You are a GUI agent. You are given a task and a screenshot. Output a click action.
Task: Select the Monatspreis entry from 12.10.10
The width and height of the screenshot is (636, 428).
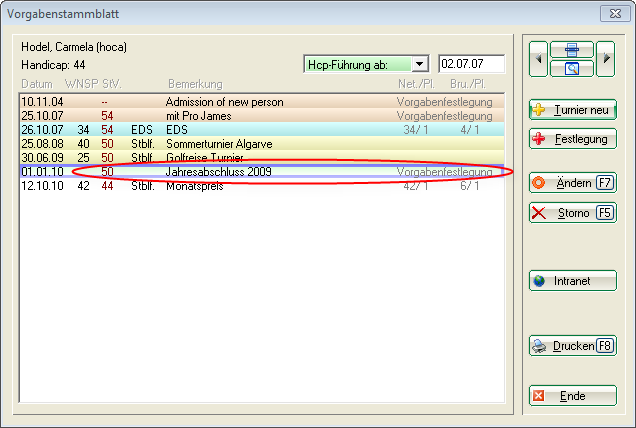click(193, 186)
